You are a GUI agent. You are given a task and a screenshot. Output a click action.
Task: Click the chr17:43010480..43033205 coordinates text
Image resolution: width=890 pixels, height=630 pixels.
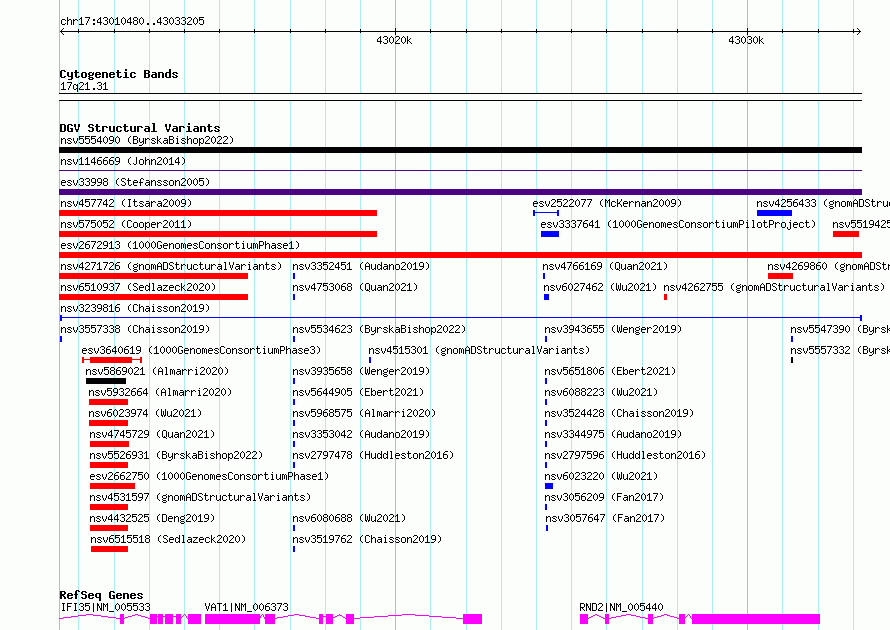[132, 21]
